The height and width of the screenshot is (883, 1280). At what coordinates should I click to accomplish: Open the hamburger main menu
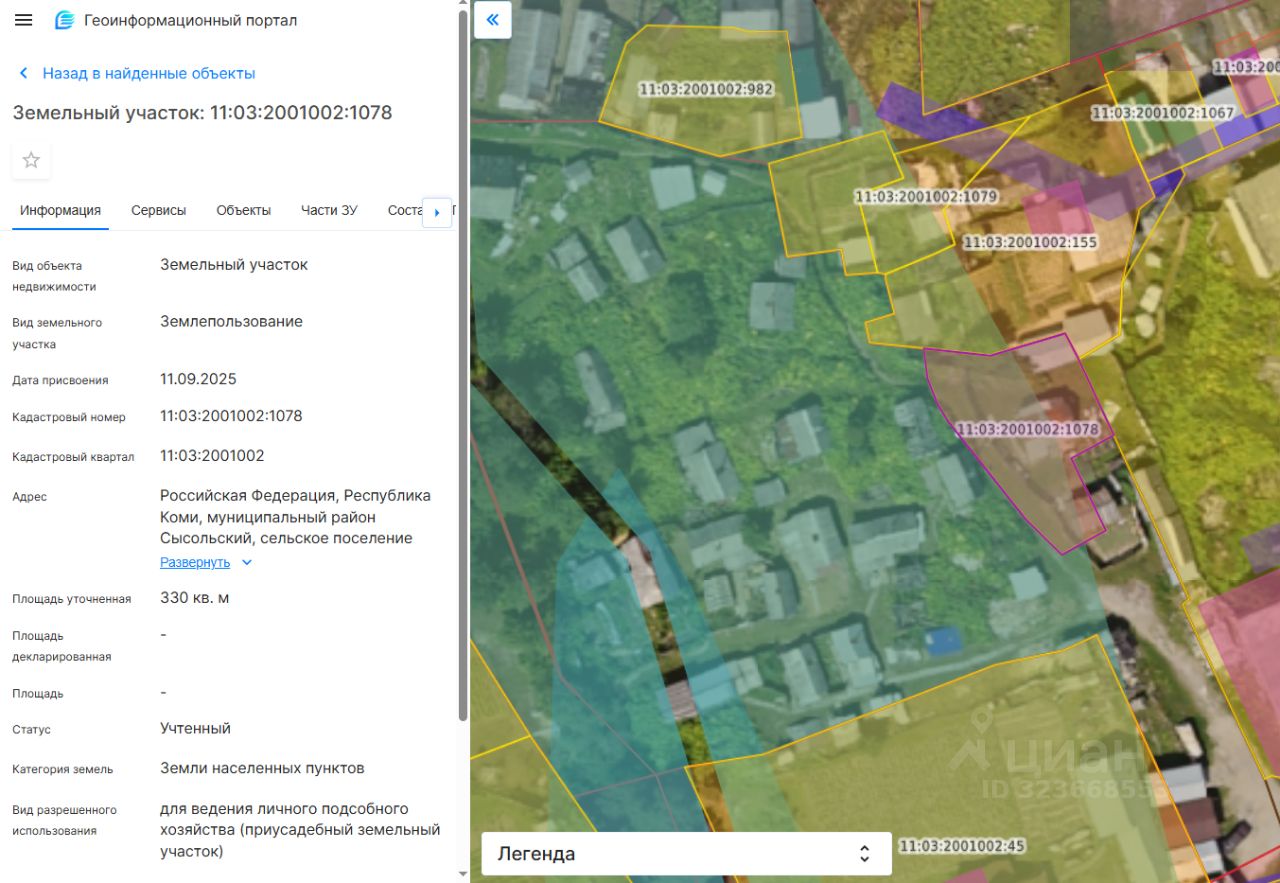pyautogui.click(x=24, y=20)
